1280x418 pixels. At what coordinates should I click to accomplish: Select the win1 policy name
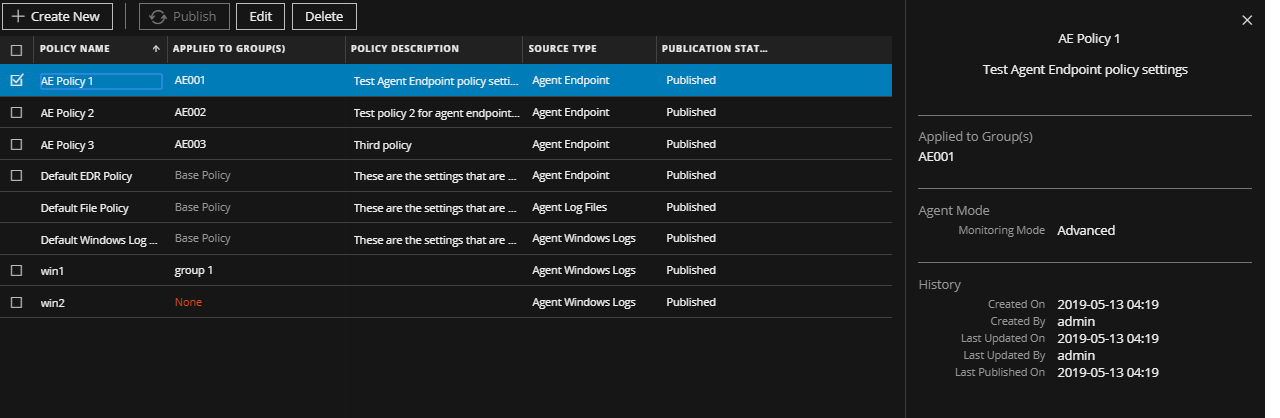pyautogui.click(x=52, y=270)
